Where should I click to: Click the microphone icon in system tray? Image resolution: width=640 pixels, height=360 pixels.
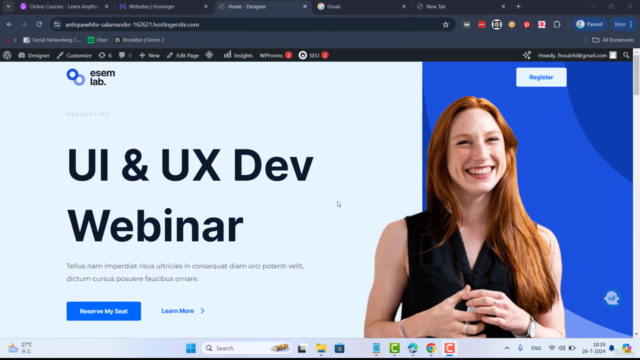pos(520,348)
